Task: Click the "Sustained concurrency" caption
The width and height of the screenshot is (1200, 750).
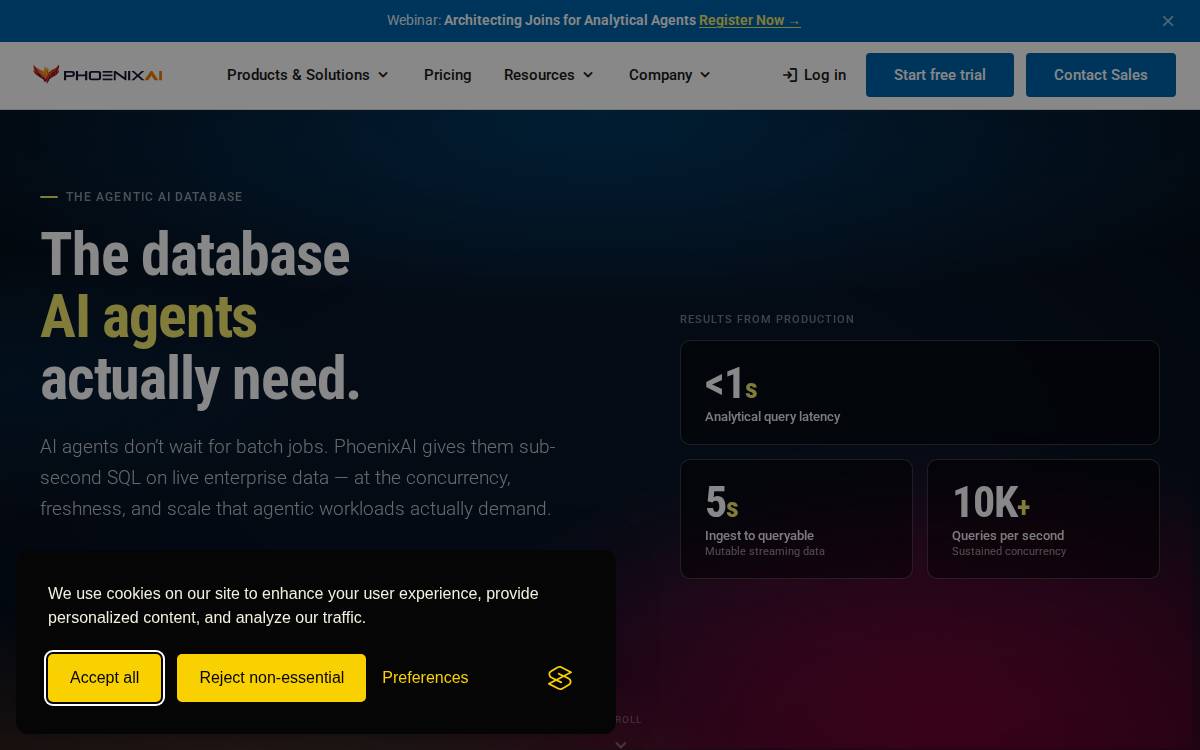Action: click(x=1009, y=551)
